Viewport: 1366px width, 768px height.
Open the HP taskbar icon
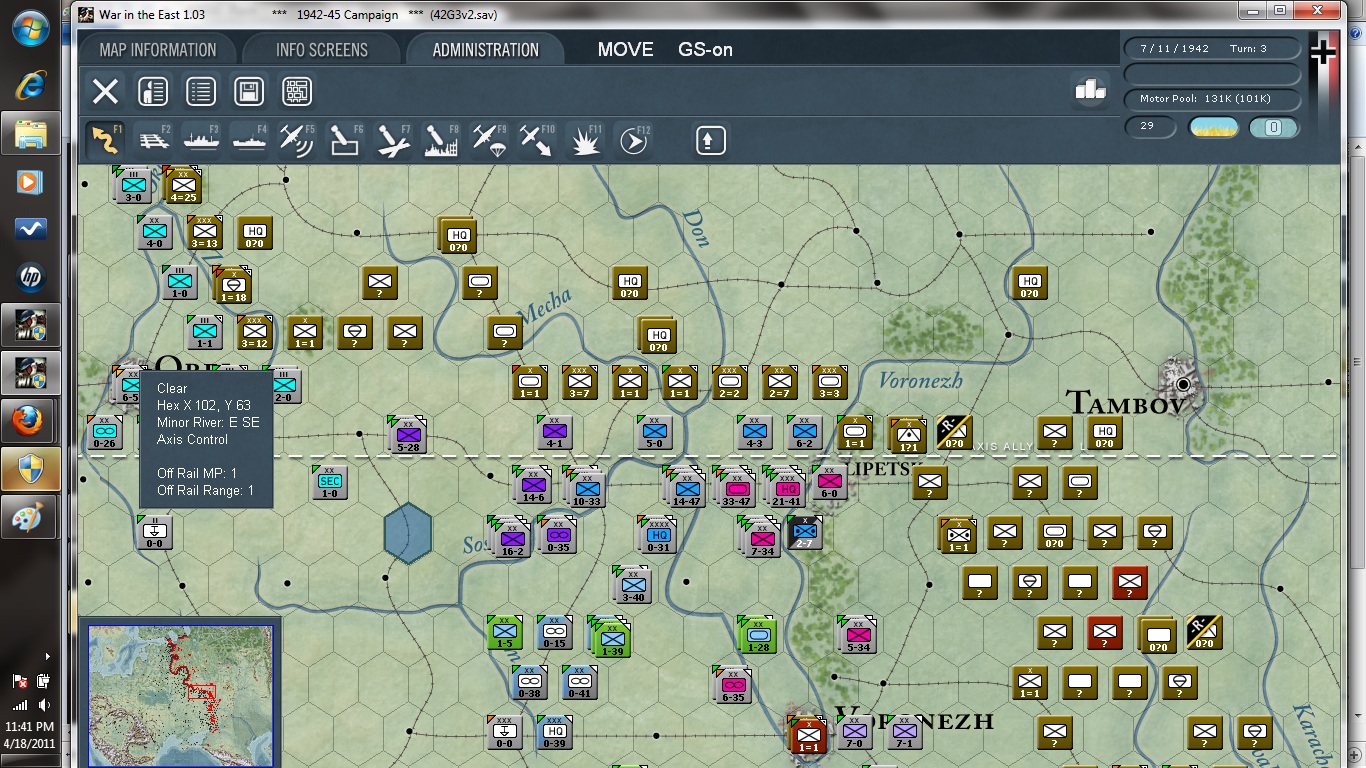click(30, 277)
